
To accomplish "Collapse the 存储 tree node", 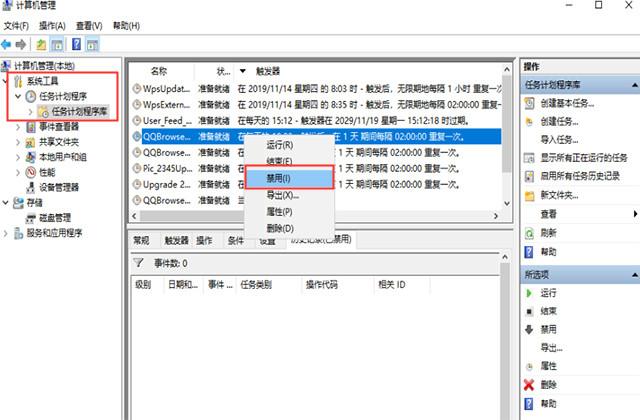I will [x=5, y=202].
